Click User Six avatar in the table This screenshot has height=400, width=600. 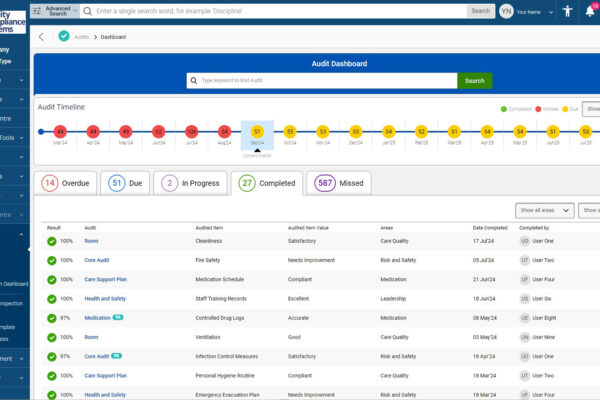(x=525, y=299)
